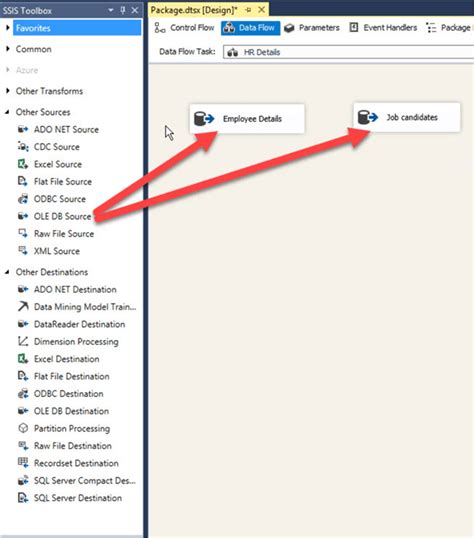Click the CDC Source icon
The image size is (474, 538).
point(23,147)
